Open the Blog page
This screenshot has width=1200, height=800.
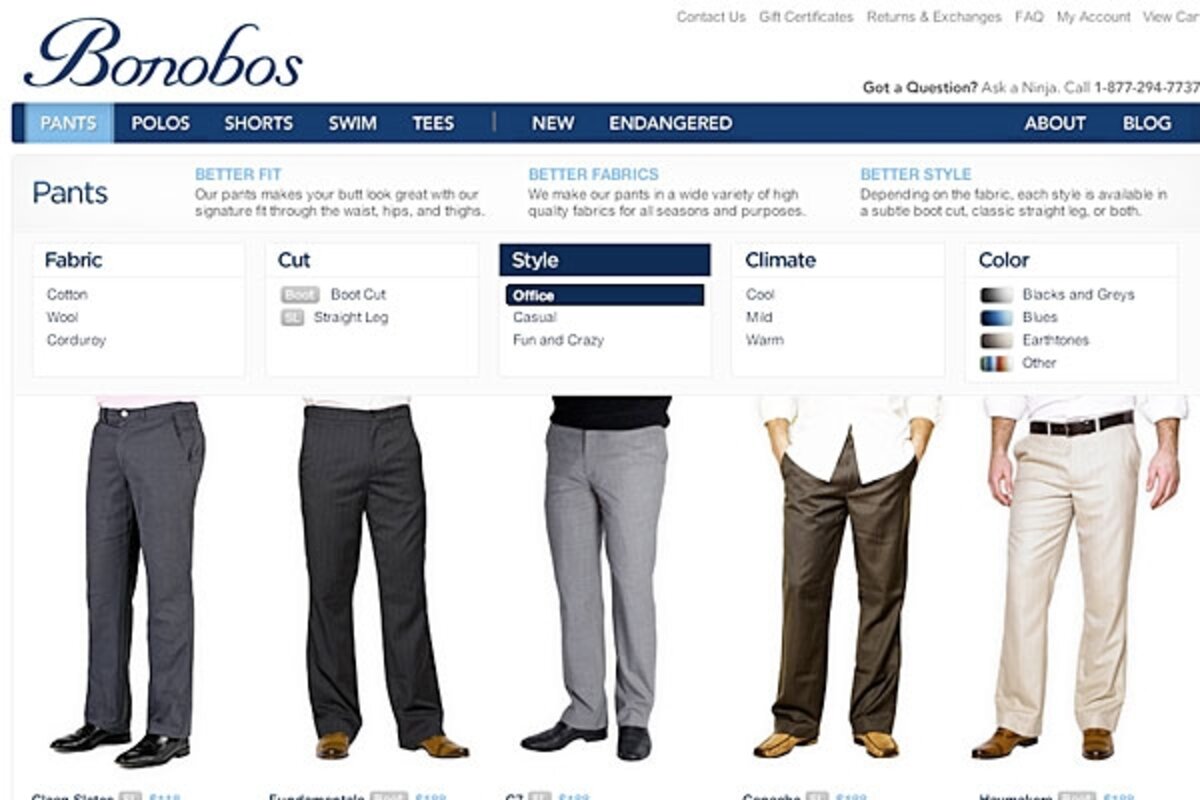(x=1147, y=123)
